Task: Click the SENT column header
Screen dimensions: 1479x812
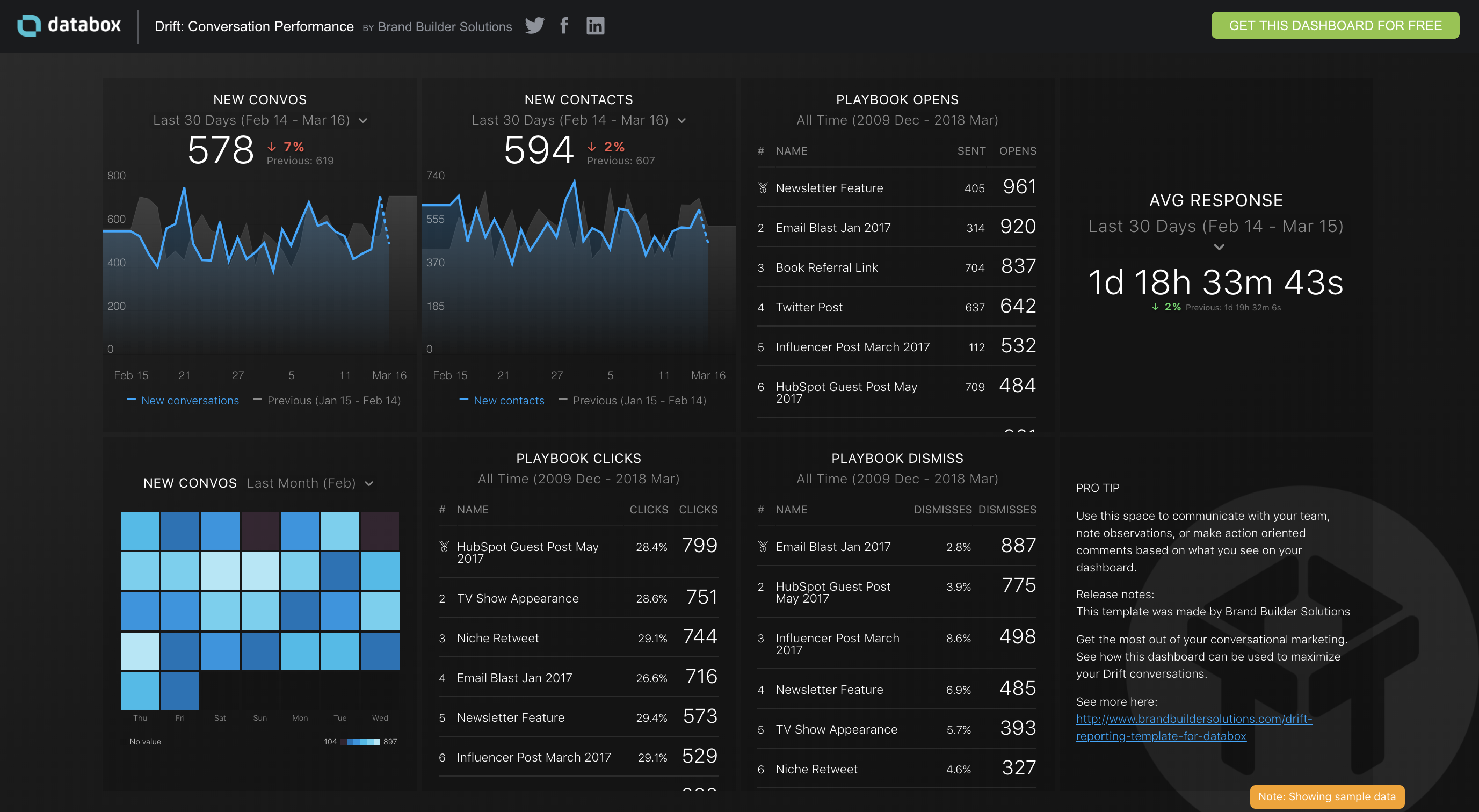Action: 971,151
